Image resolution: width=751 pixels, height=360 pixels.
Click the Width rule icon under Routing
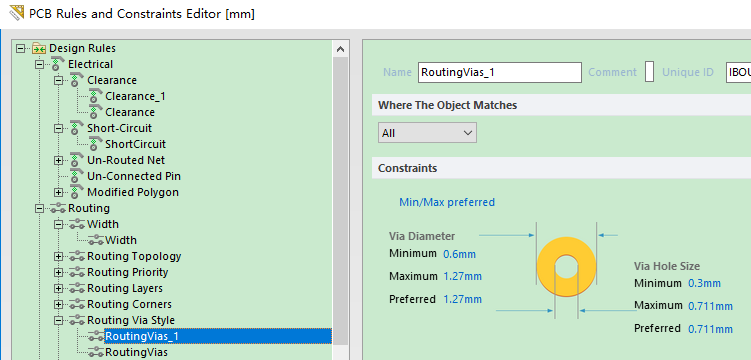(96, 240)
